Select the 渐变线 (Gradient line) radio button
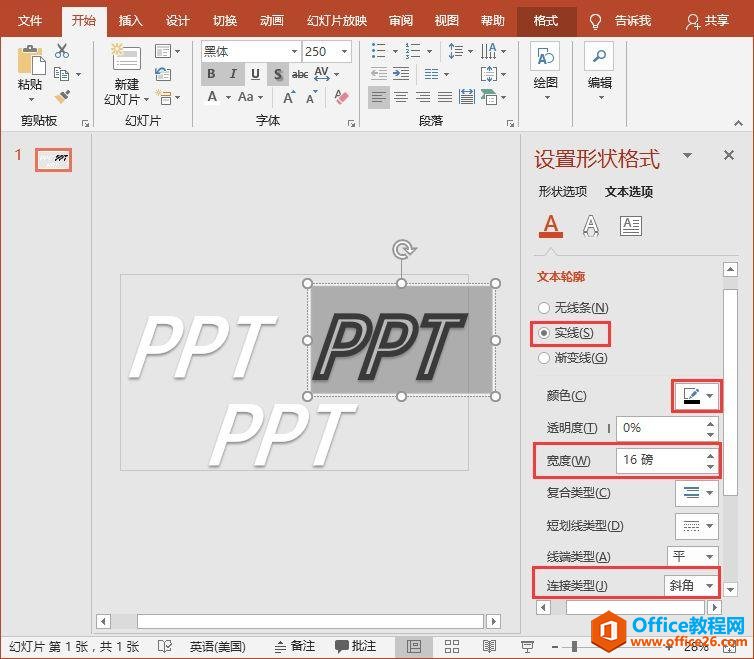The height and width of the screenshot is (659, 754). tap(544, 358)
